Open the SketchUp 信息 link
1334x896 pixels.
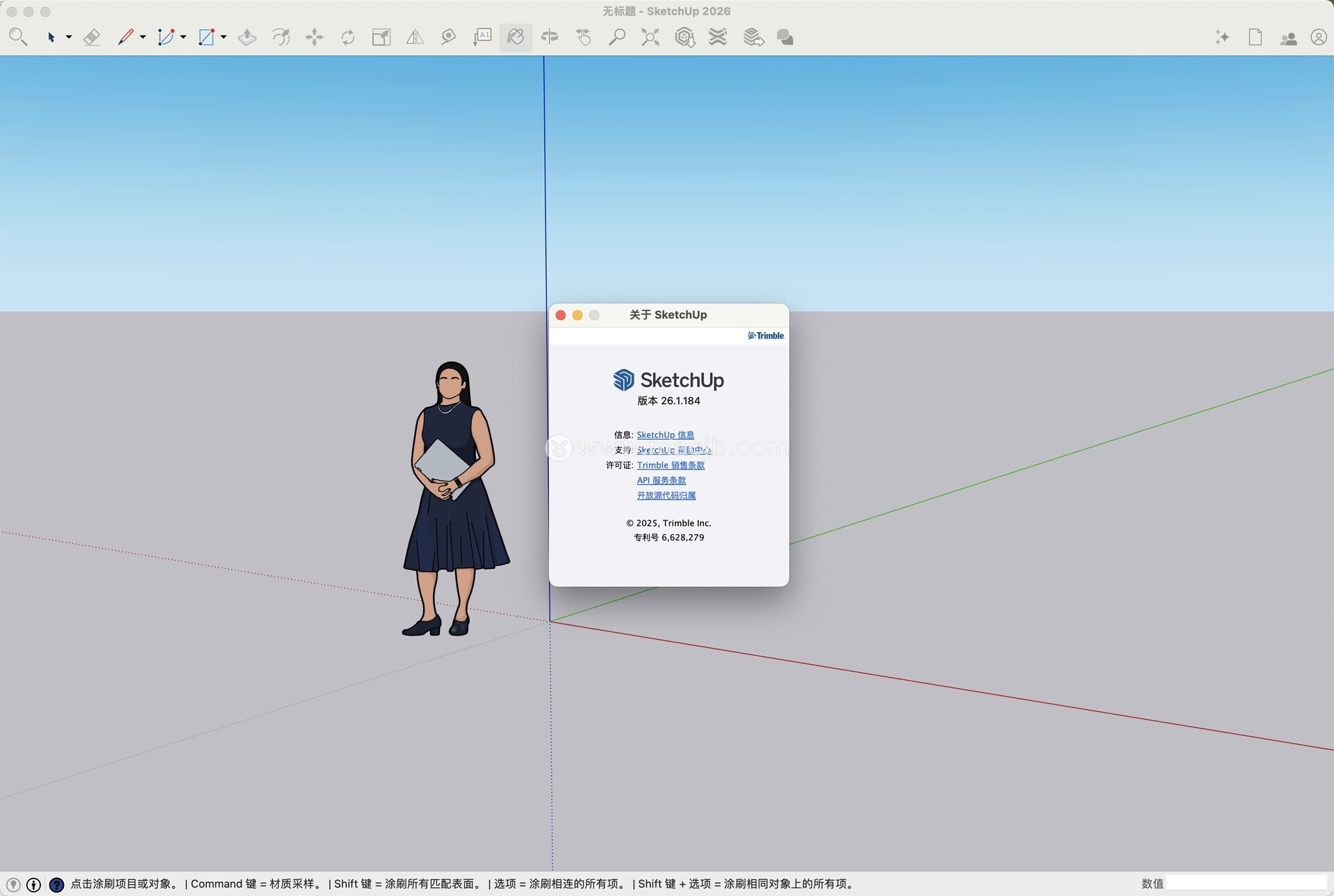click(x=665, y=435)
